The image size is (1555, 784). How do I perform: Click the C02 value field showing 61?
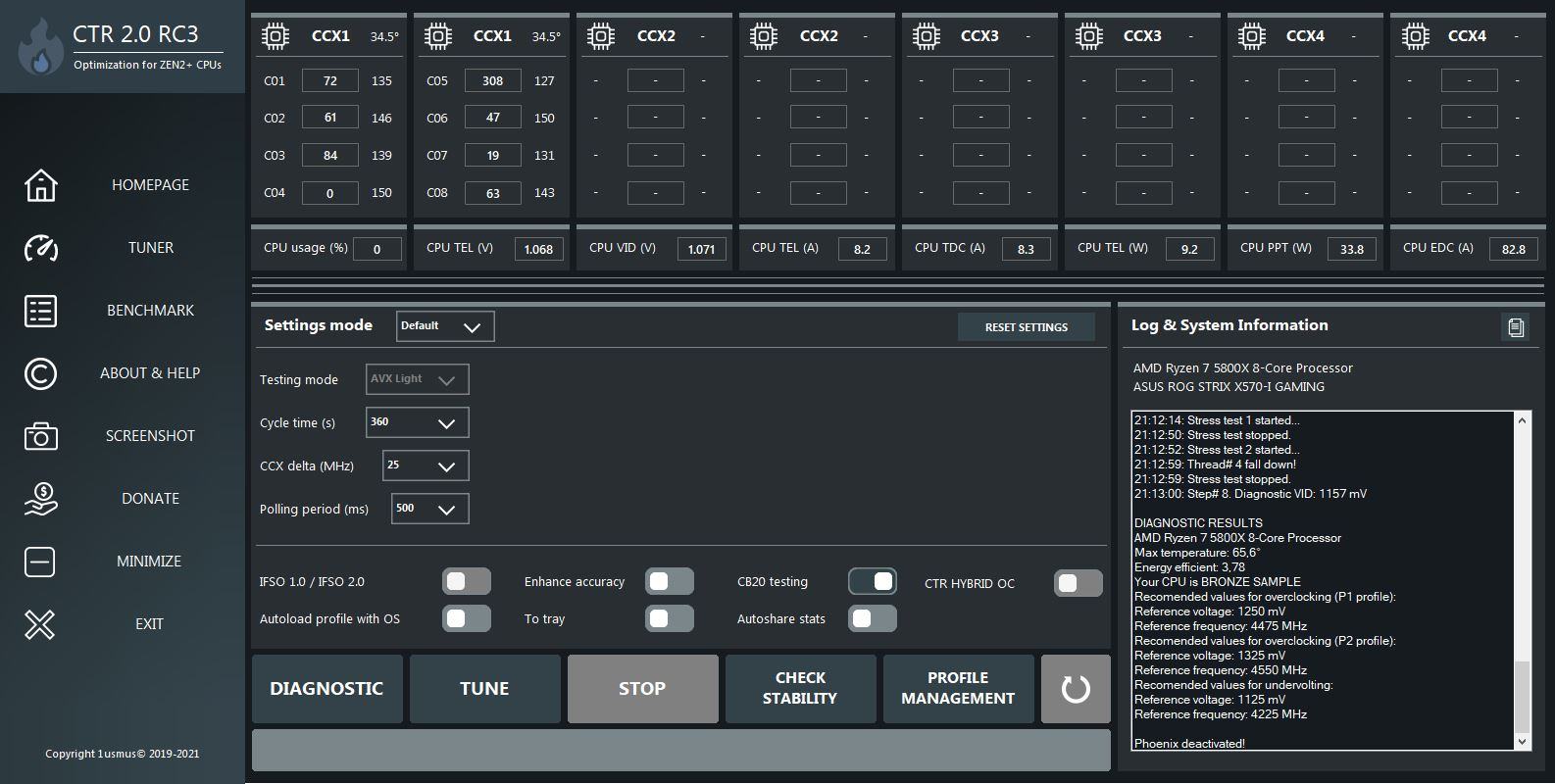click(x=329, y=118)
